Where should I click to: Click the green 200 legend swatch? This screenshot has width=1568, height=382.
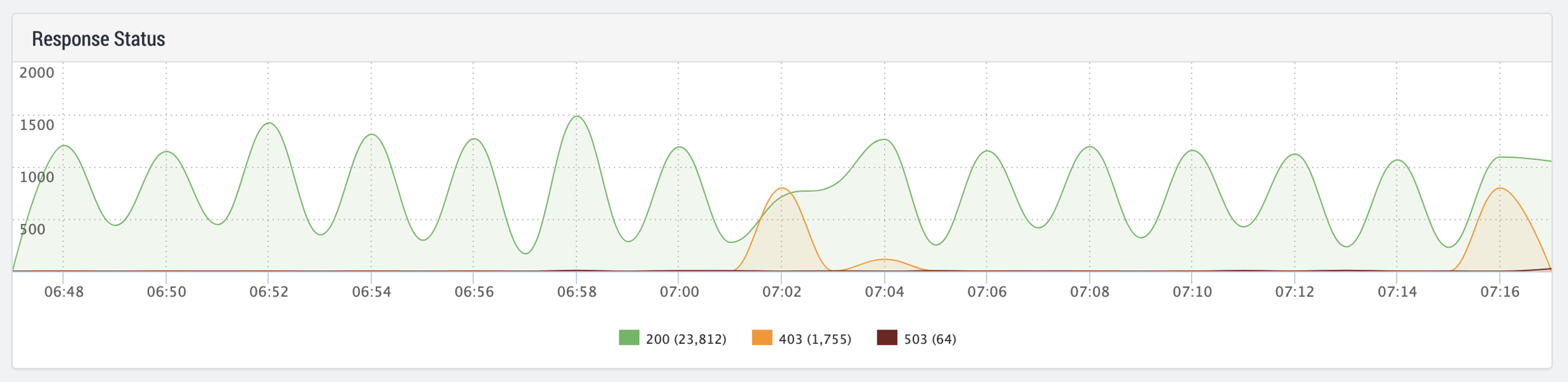pos(629,338)
